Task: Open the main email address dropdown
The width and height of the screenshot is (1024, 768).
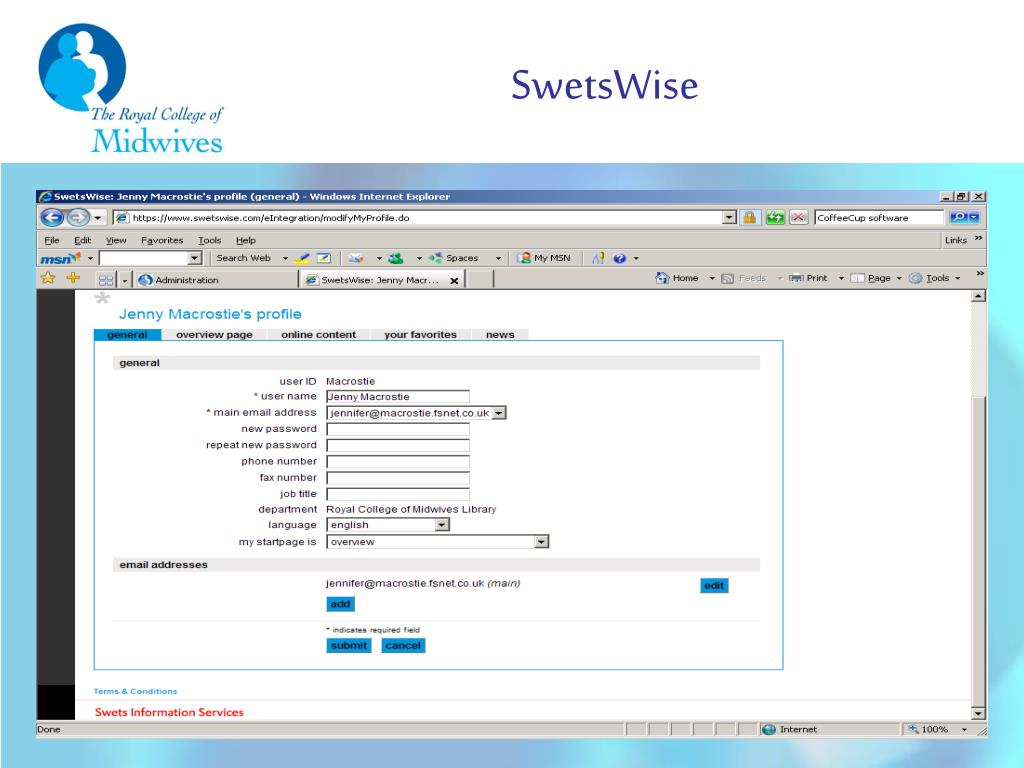Action: (498, 413)
